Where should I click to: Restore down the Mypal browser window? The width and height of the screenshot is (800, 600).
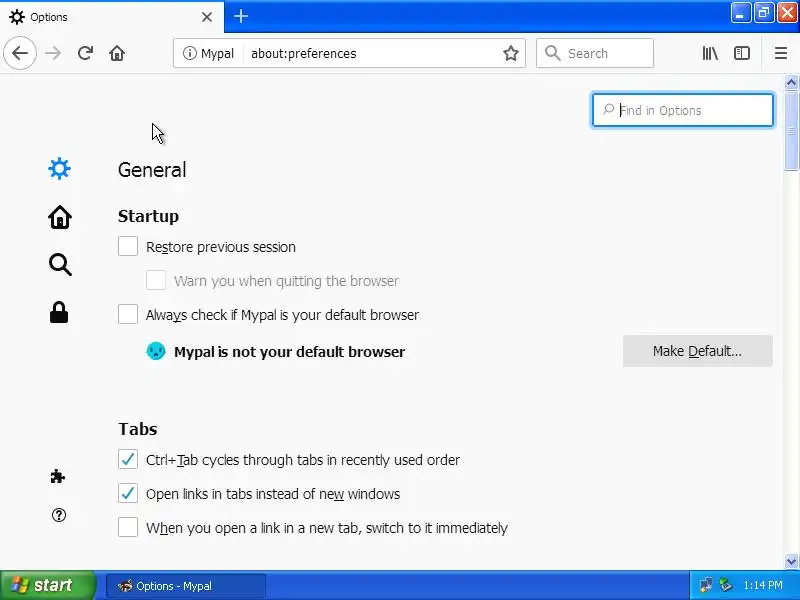tap(763, 13)
